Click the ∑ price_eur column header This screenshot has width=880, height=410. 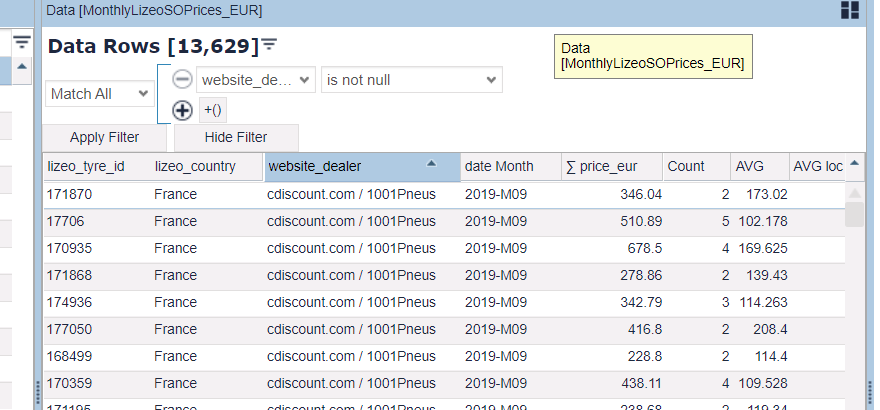[601, 166]
